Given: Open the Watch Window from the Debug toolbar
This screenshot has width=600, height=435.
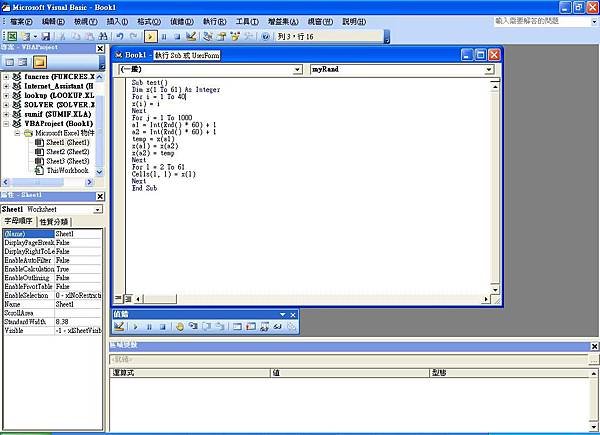Looking at the screenshot, I should [x=264, y=326].
